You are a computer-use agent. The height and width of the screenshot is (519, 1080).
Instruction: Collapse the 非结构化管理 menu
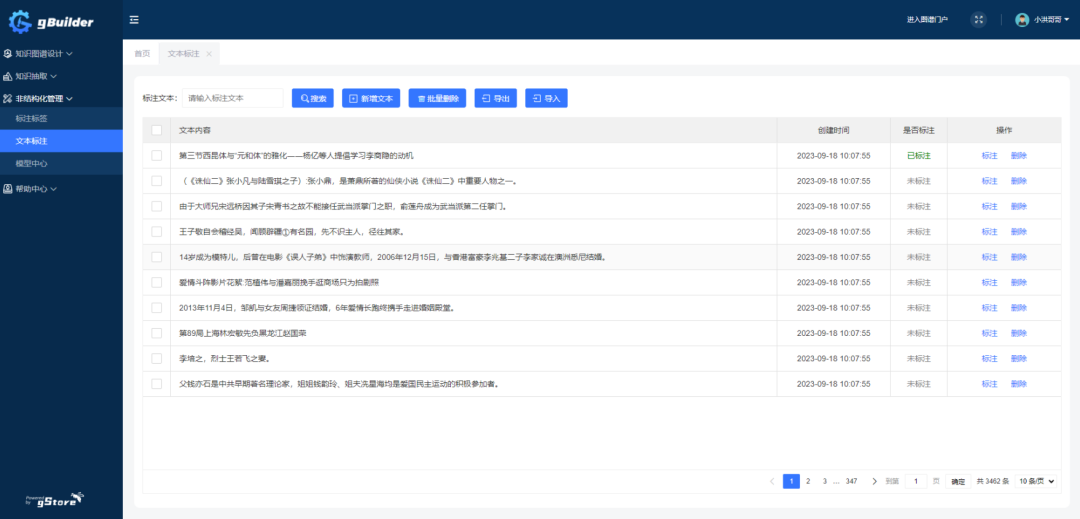pos(70,99)
